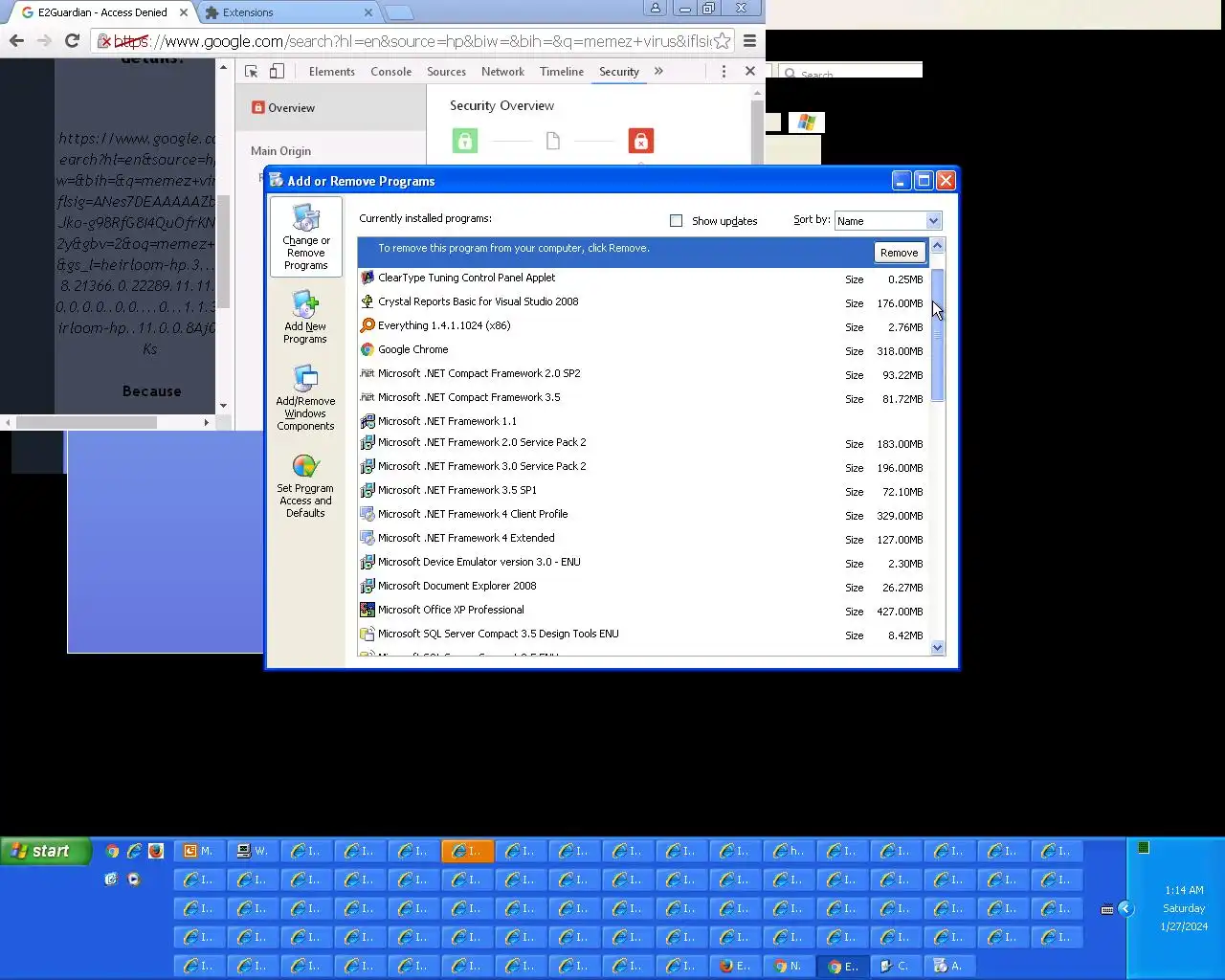The image size is (1225, 980).
Task: Click the program list scroll up arrow
Action: [x=938, y=246]
